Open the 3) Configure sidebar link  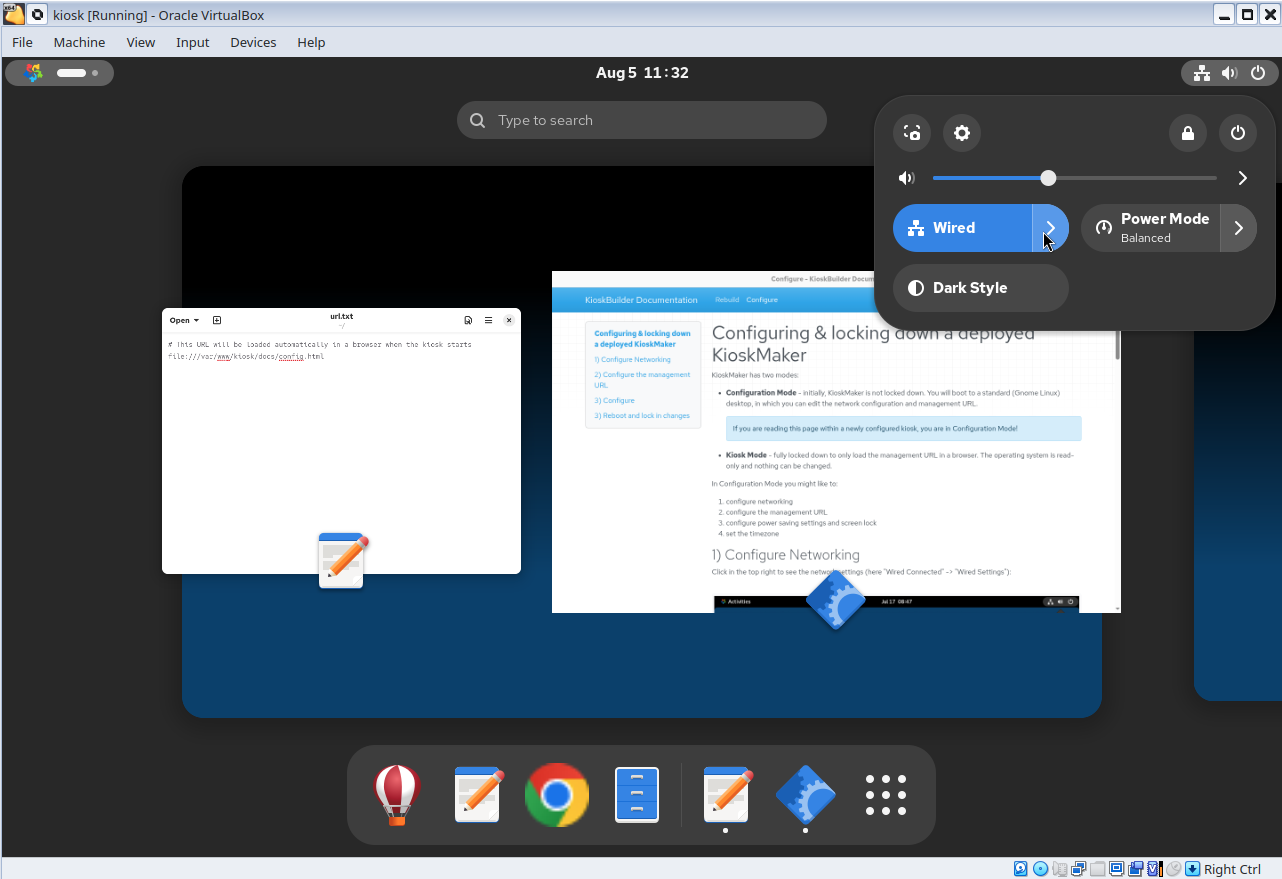coord(614,400)
